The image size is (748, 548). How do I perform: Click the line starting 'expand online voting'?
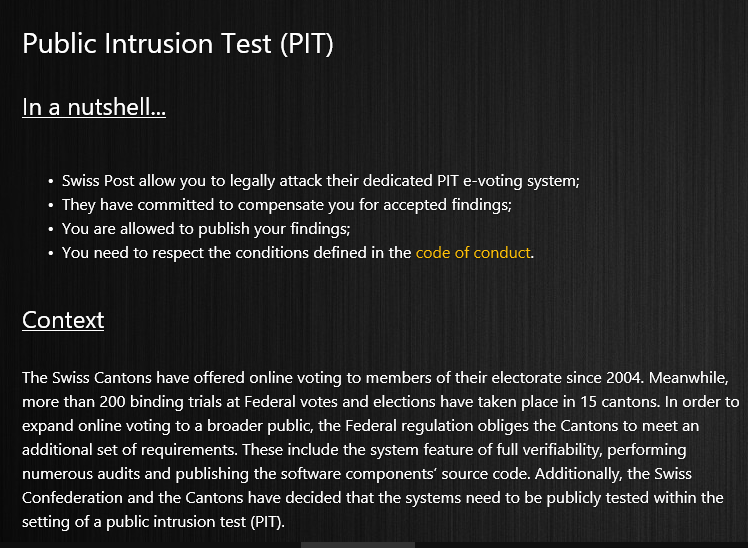click(x=361, y=425)
